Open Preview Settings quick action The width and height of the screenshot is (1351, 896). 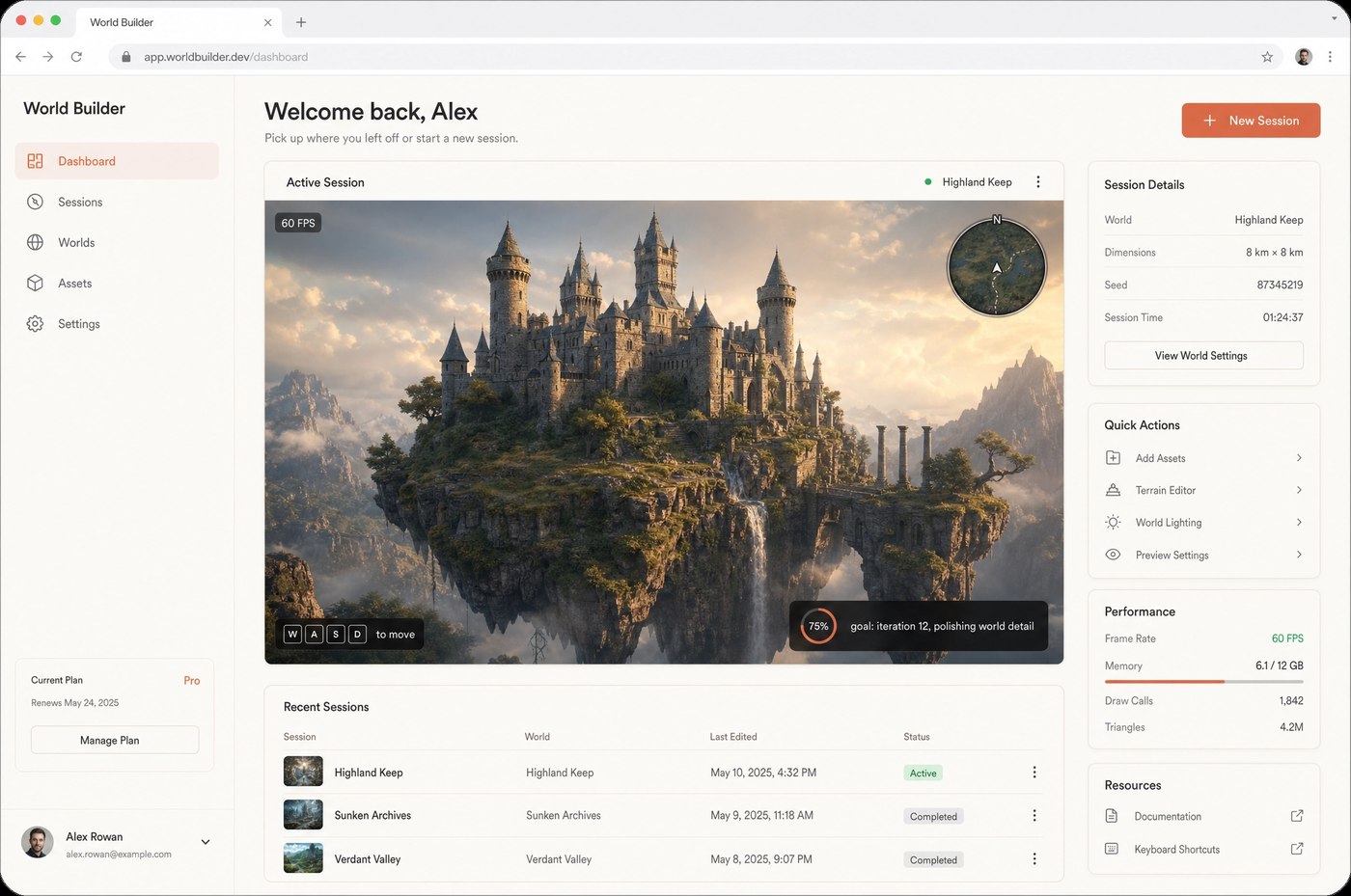coord(1203,555)
